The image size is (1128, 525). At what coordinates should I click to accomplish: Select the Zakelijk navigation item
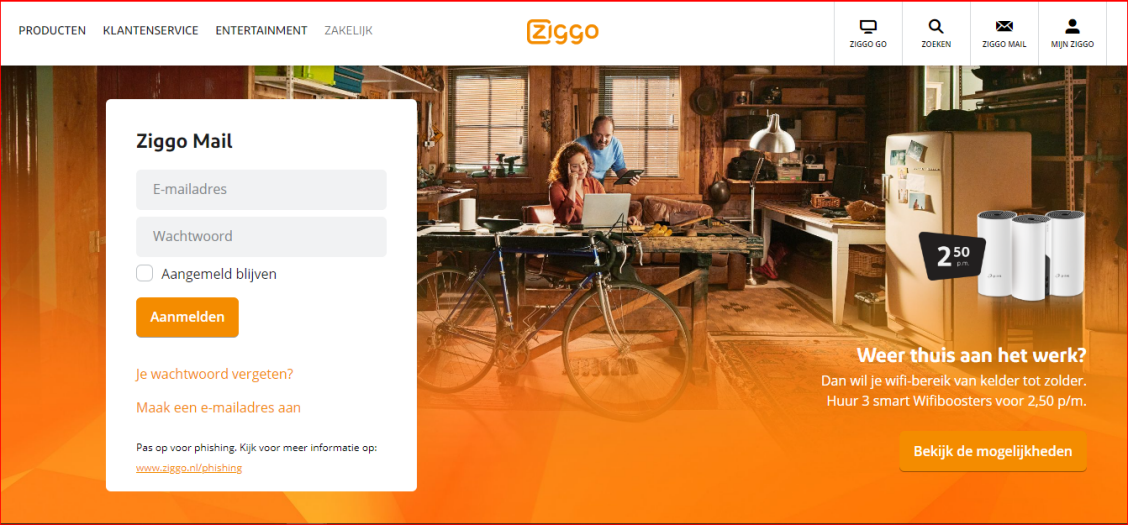click(x=348, y=30)
